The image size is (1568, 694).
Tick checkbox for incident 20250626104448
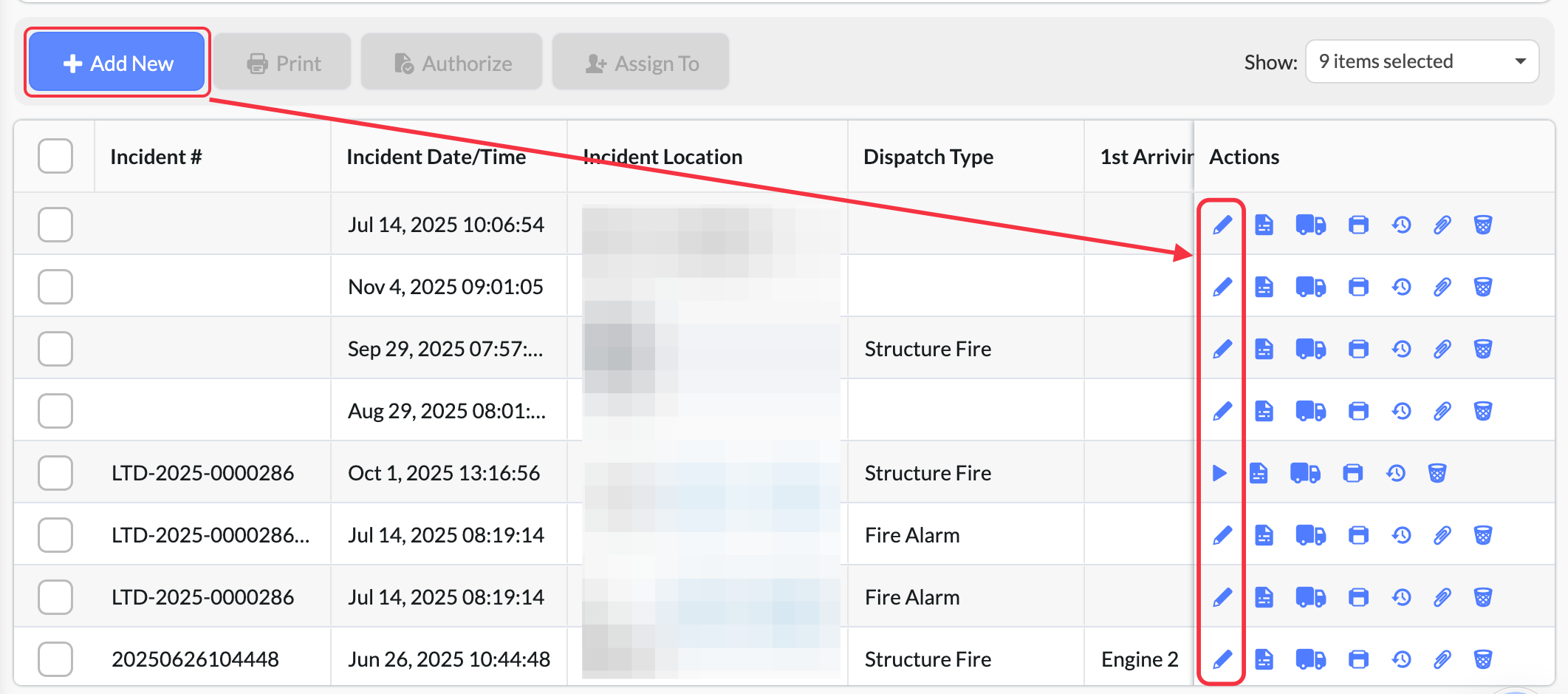(55, 659)
